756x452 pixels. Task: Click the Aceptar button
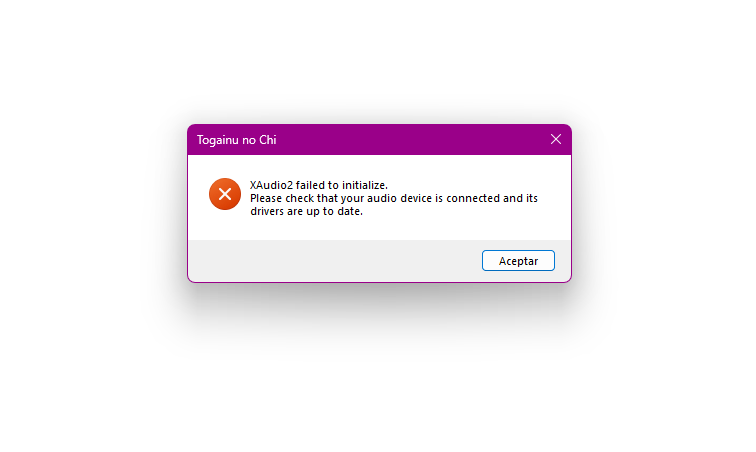point(518,260)
